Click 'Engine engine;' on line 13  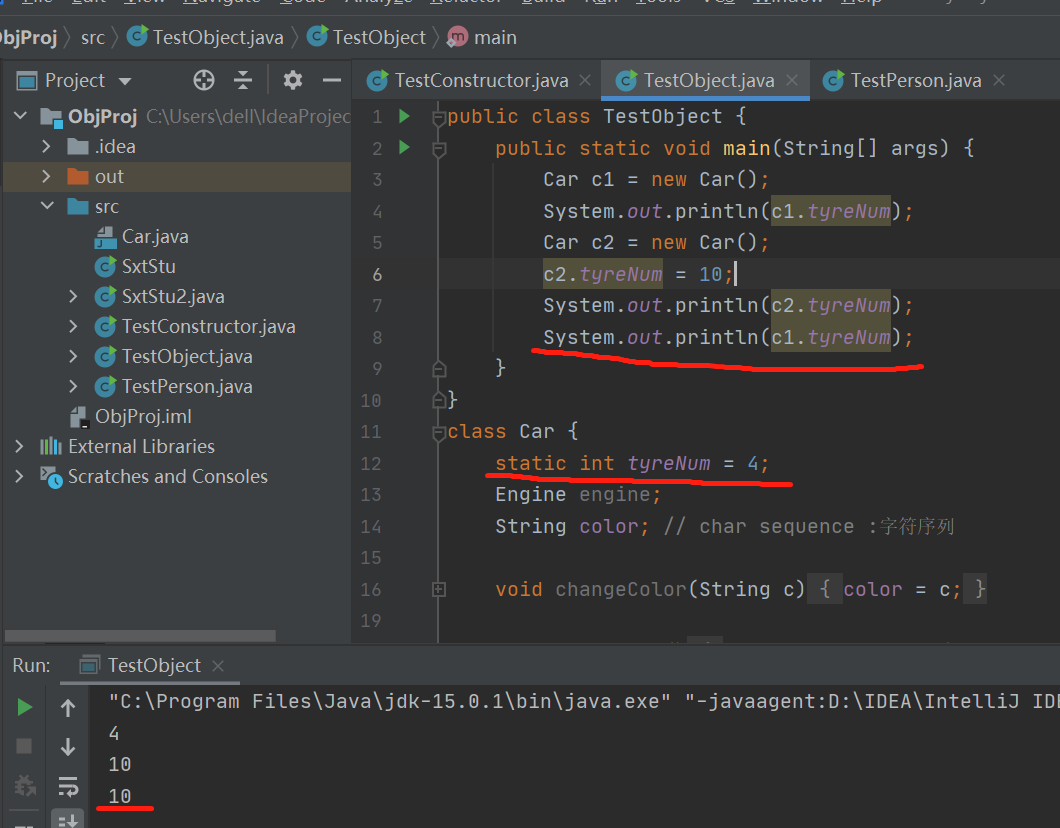[x=578, y=495]
